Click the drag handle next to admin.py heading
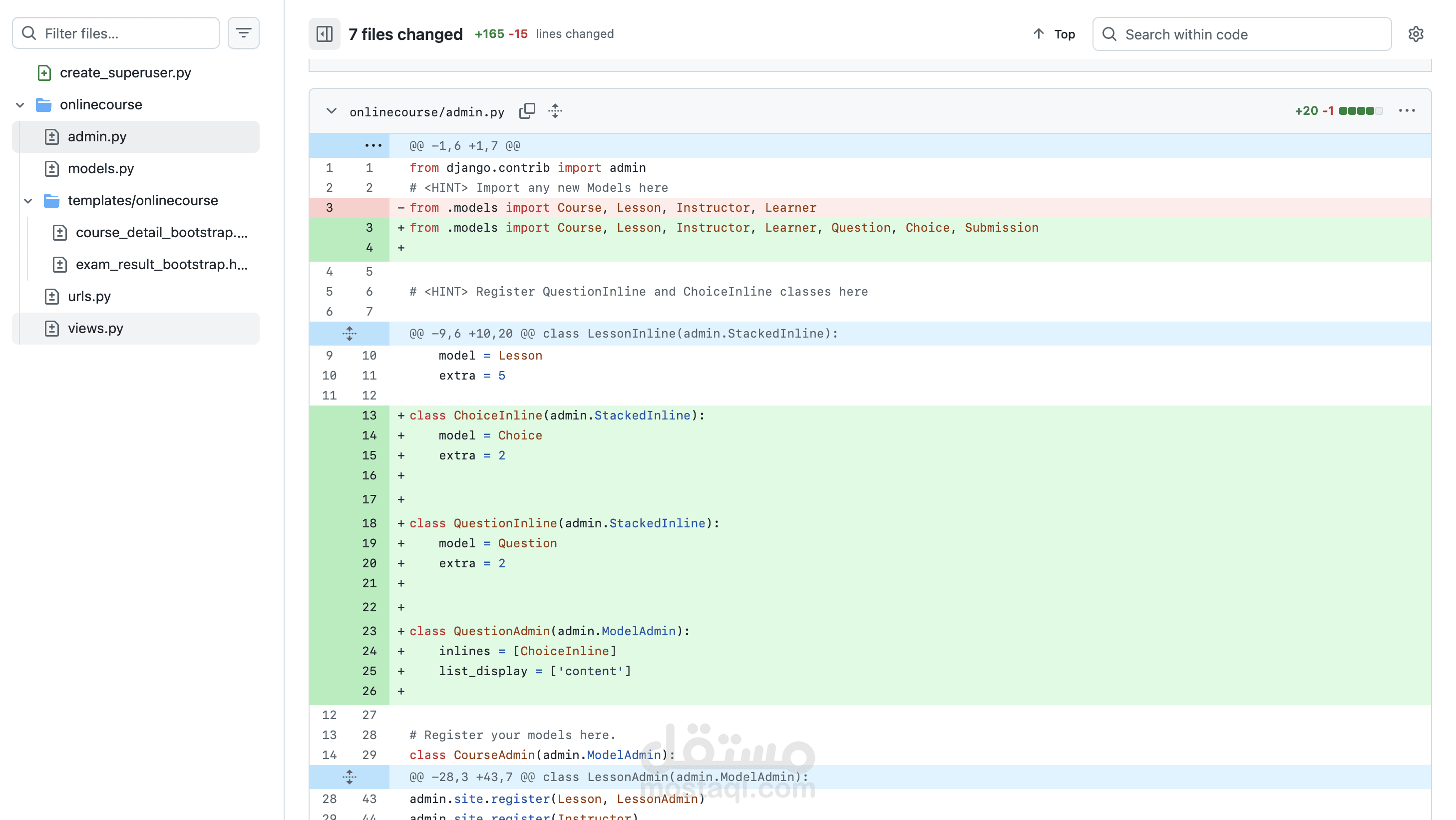This screenshot has width=1456, height=820. pos(555,111)
